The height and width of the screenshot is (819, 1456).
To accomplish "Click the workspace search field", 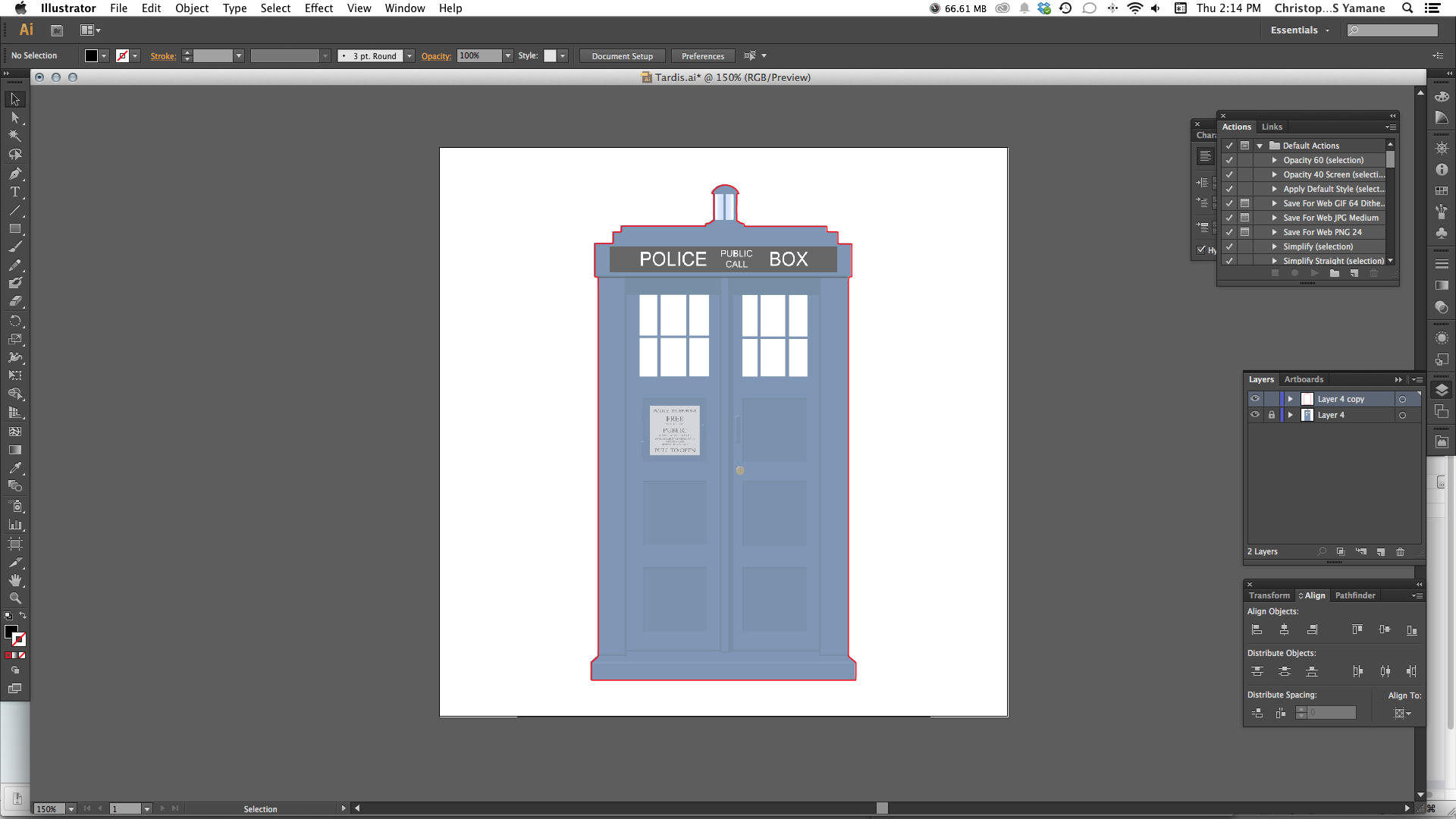I will pos(1392,30).
